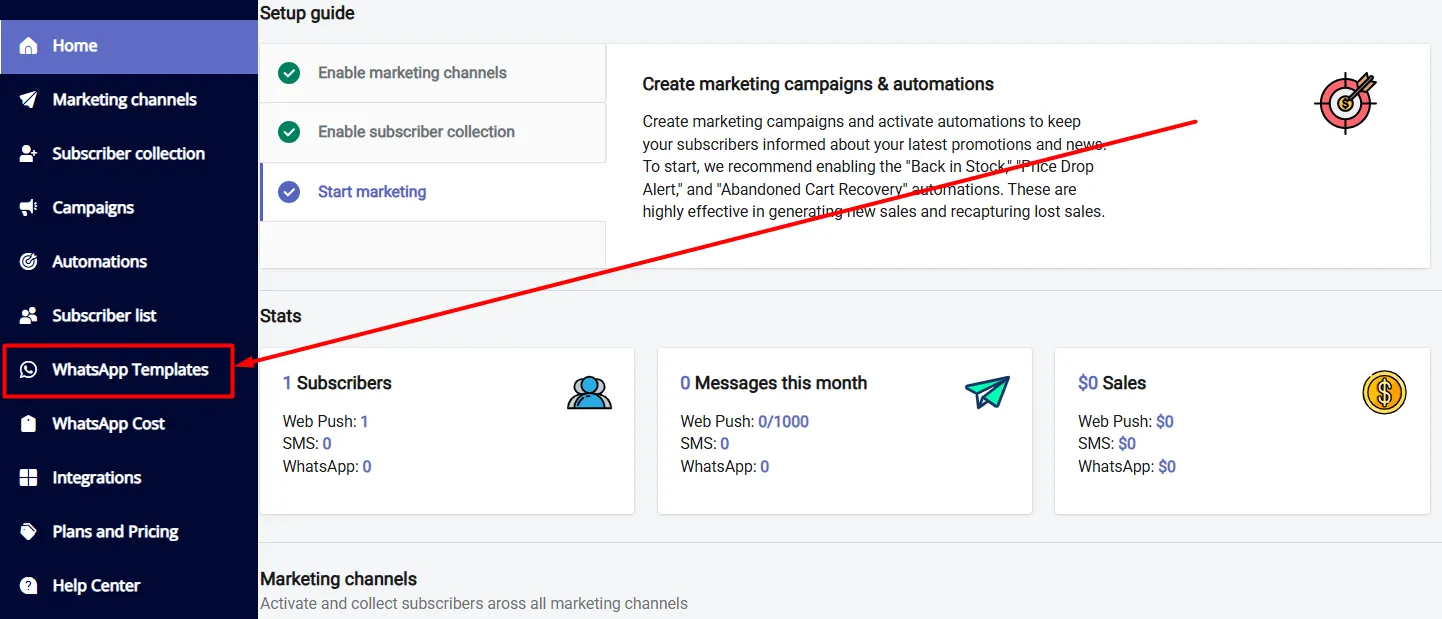
Task: Select the Enable subscriber collection step
Action: (433, 132)
